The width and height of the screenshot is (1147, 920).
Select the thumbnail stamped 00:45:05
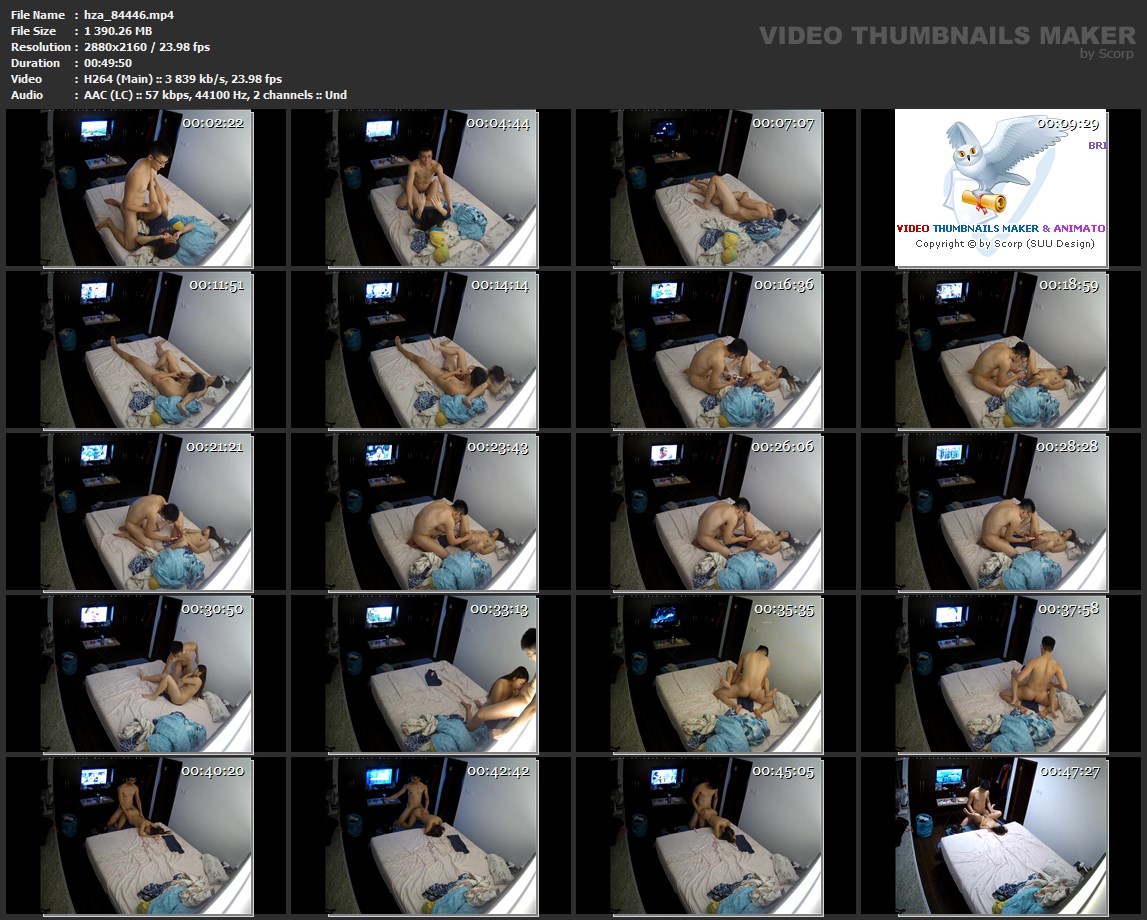pos(715,837)
